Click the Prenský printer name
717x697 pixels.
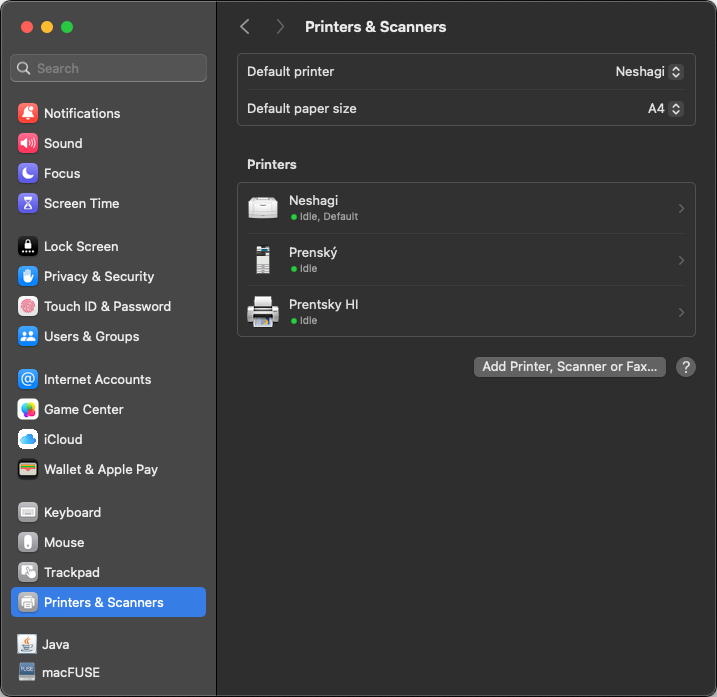coord(313,252)
